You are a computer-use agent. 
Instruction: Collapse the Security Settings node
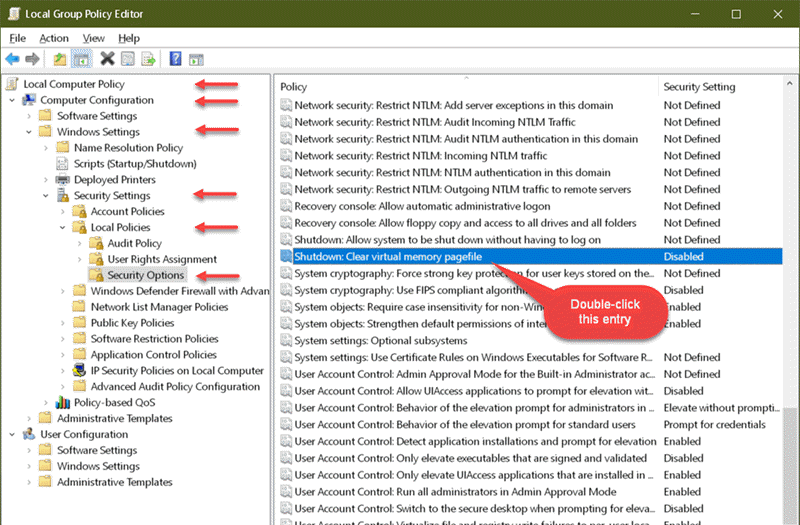click(46, 196)
